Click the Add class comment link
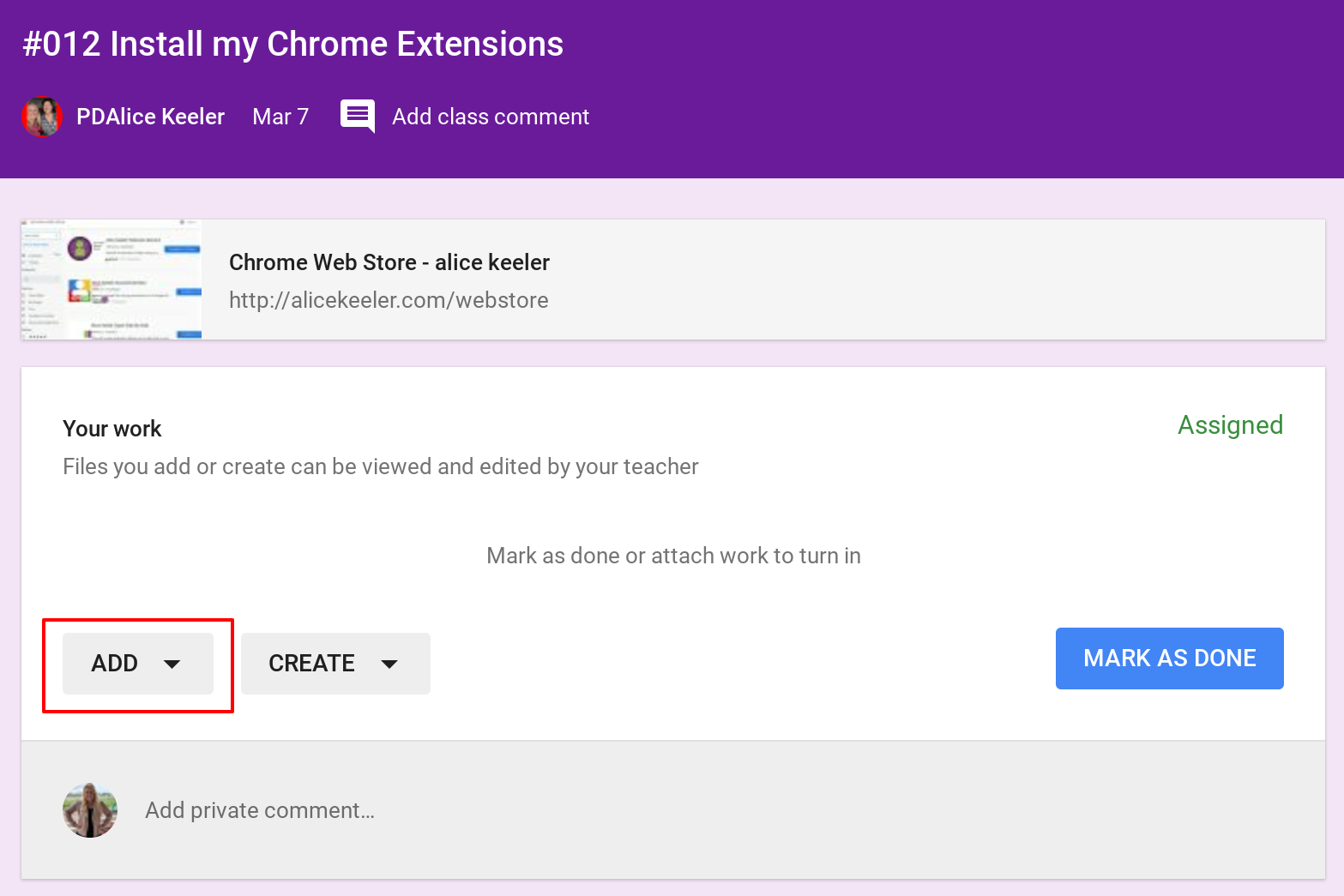 pos(491,117)
